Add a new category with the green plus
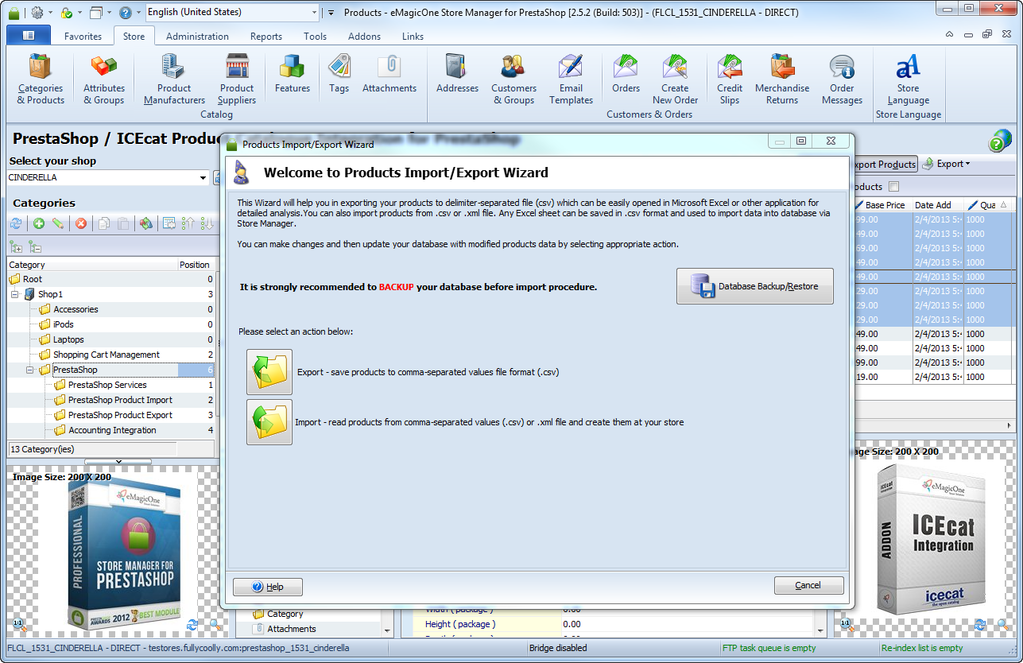The image size is (1023, 663). pos(38,224)
